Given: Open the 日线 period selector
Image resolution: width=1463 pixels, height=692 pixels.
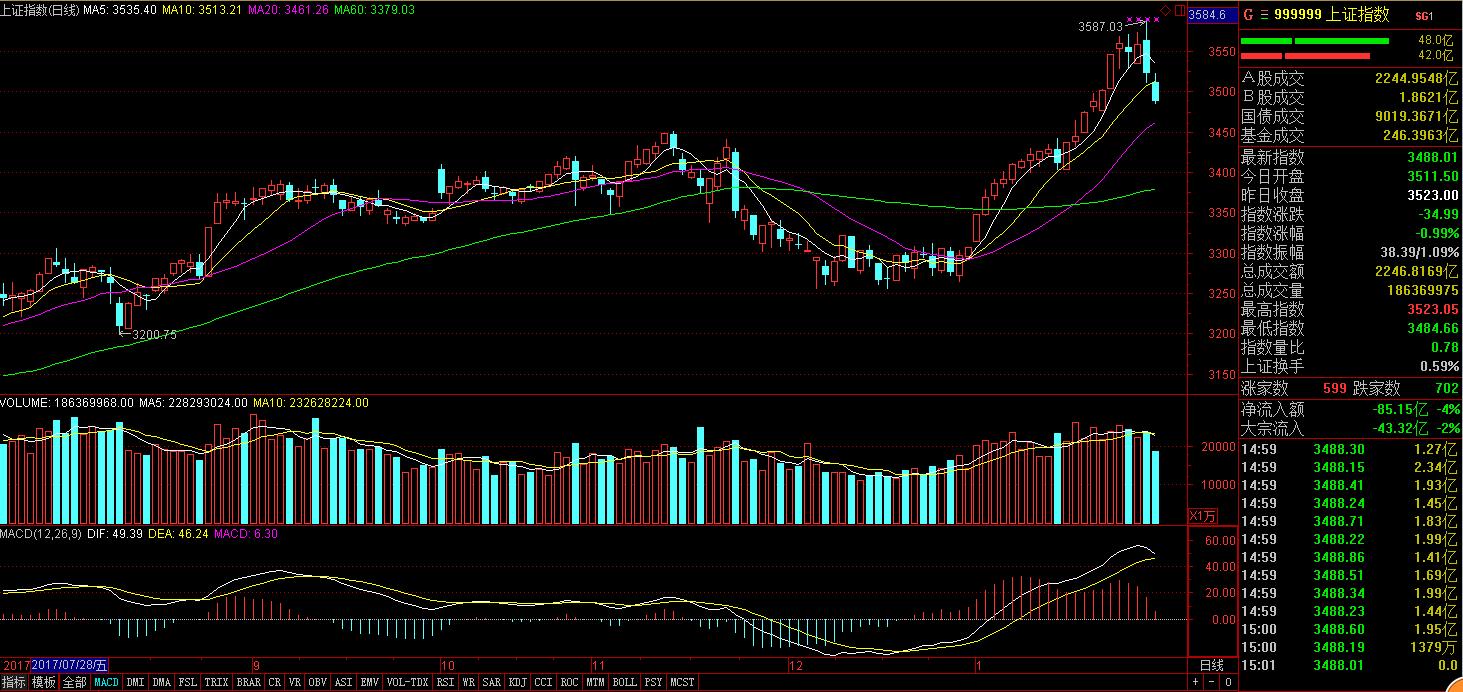Looking at the screenshot, I should [x=1211, y=665].
